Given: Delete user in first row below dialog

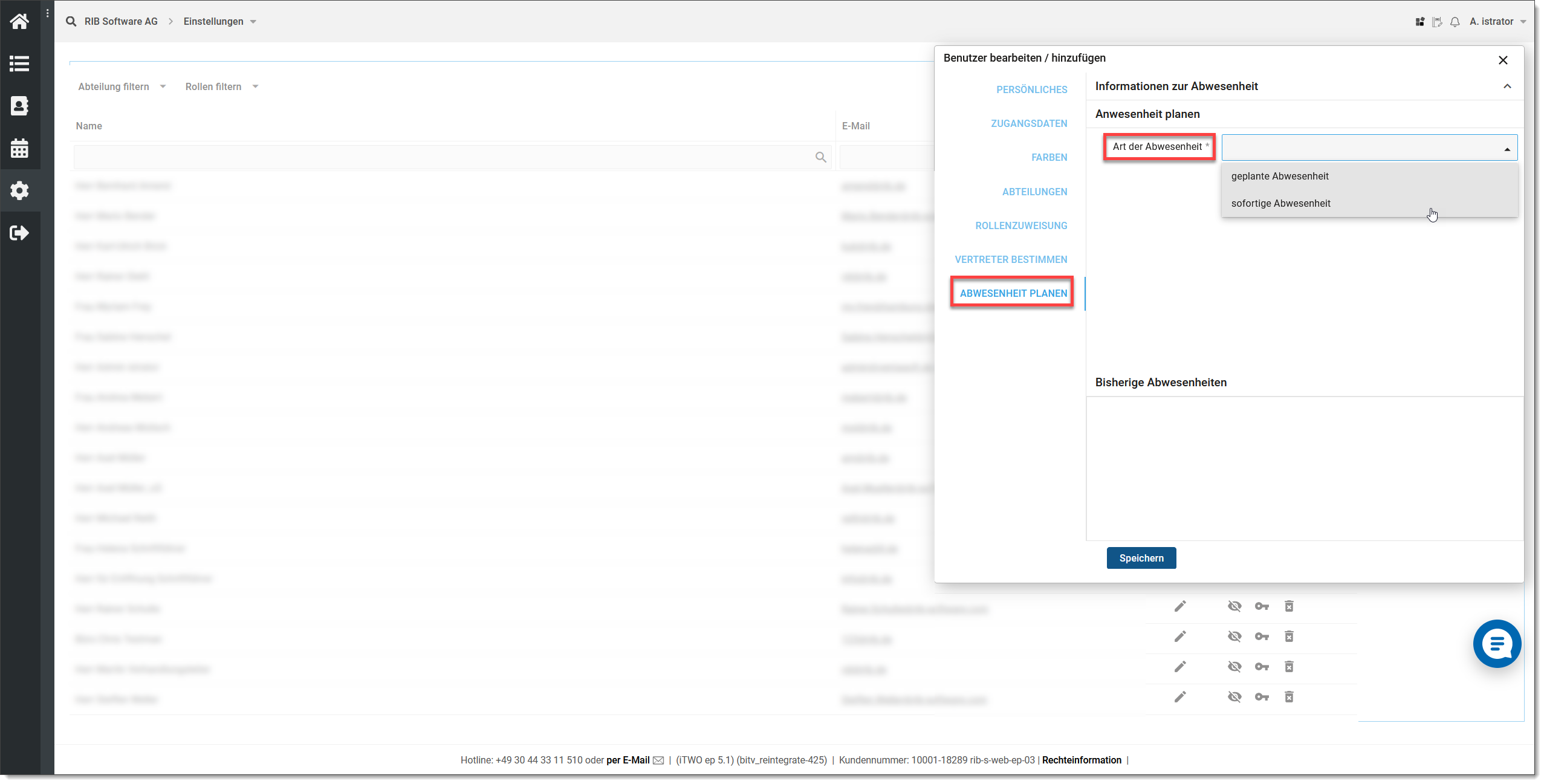Looking at the screenshot, I should tap(1289, 606).
